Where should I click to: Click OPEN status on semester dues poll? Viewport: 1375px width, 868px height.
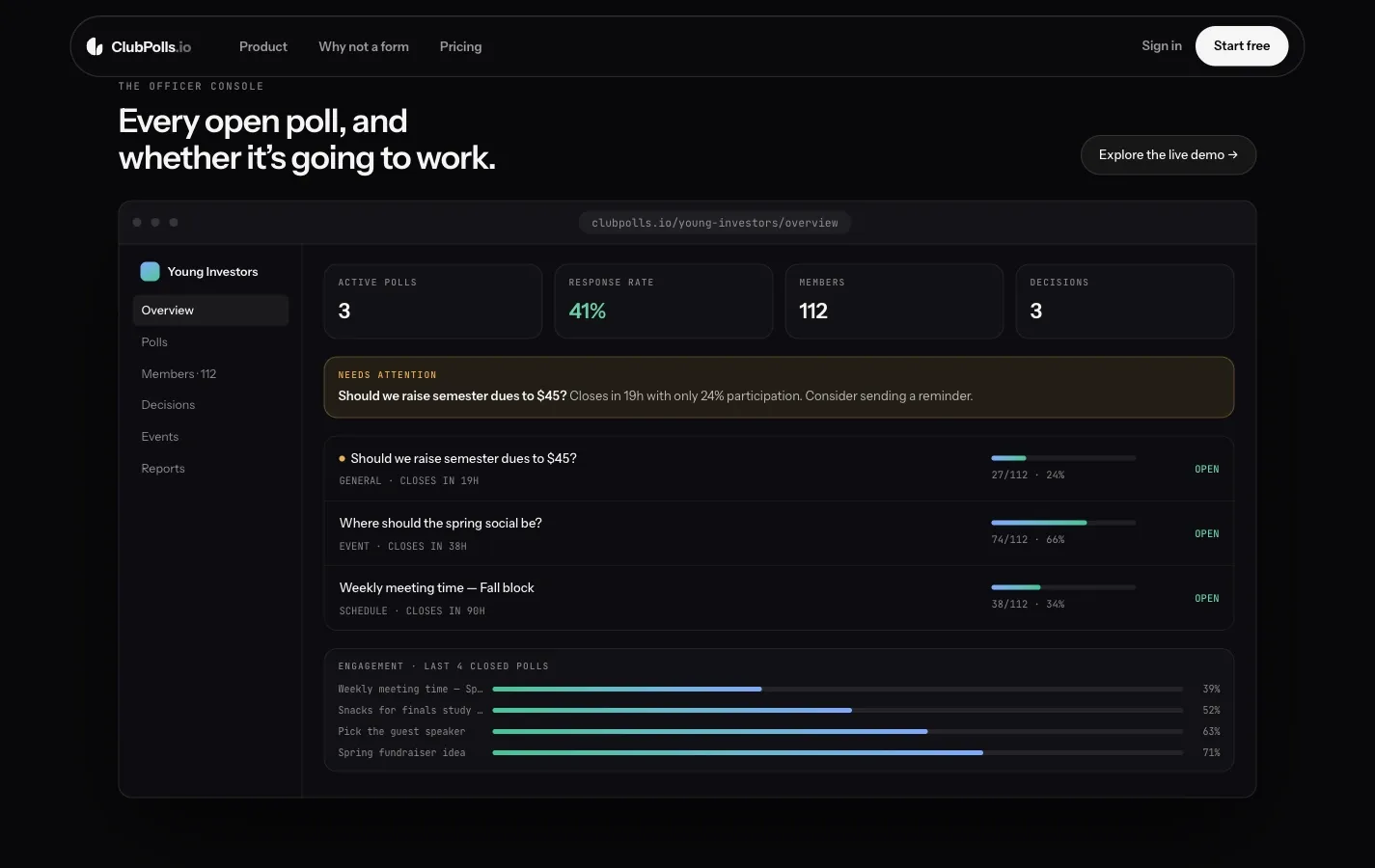click(x=1207, y=470)
